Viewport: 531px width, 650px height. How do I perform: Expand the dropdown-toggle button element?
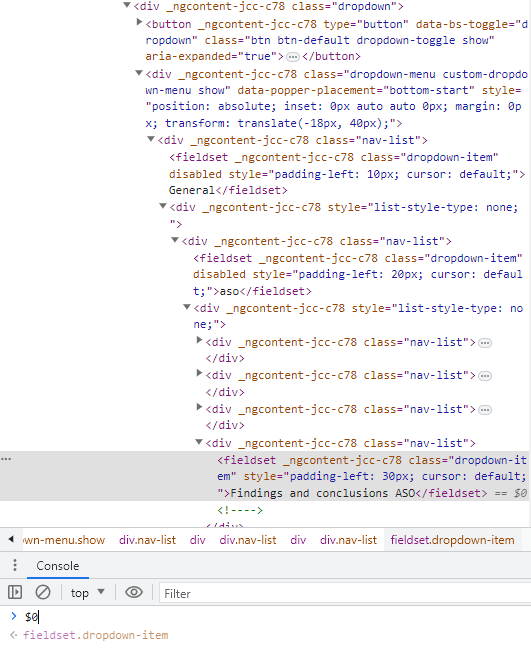[139, 22]
